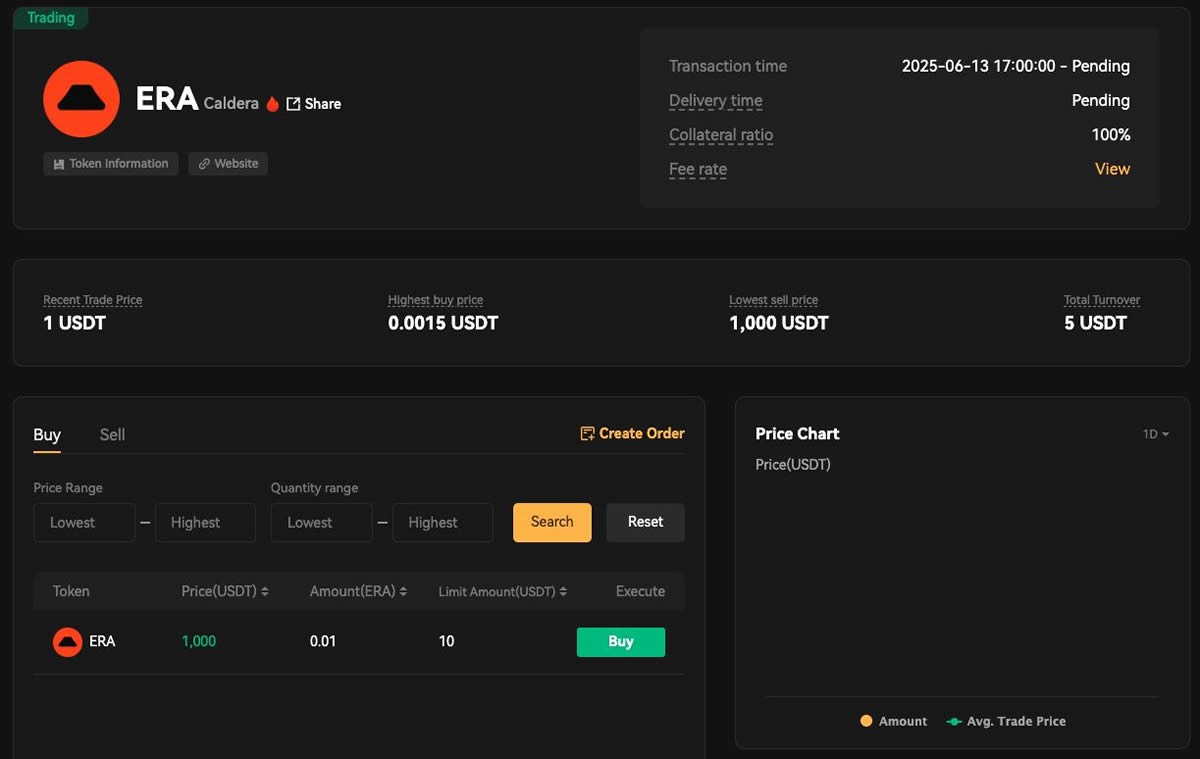Switch to the Sell tab
The height and width of the screenshot is (759, 1200).
click(111, 434)
